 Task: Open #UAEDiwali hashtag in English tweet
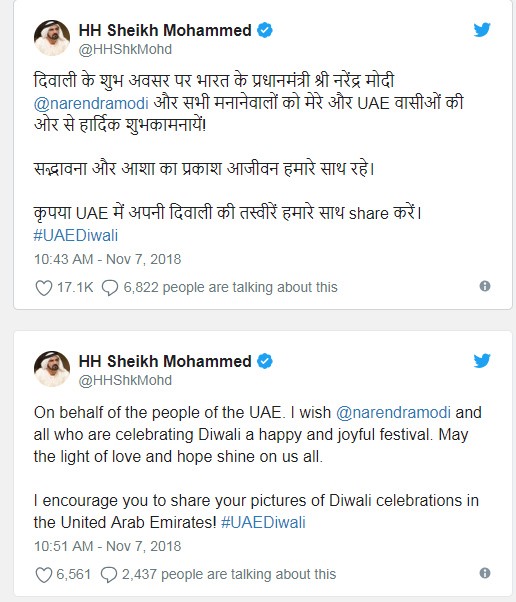[x=263, y=523]
